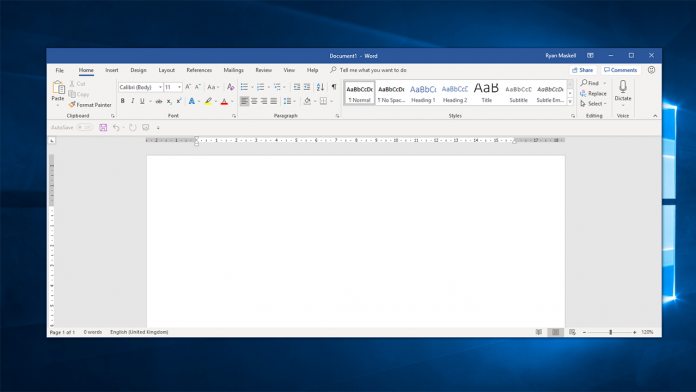Undo the last action

pos(116,127)
